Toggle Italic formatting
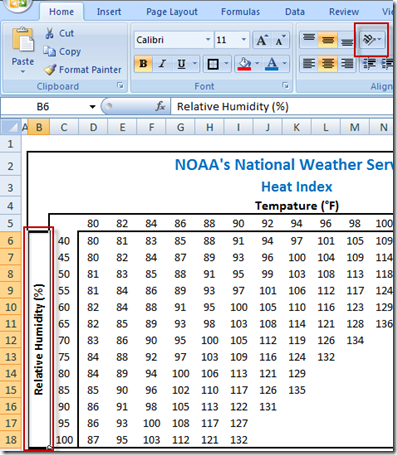397x455 pixels. [x=162, y=63]
